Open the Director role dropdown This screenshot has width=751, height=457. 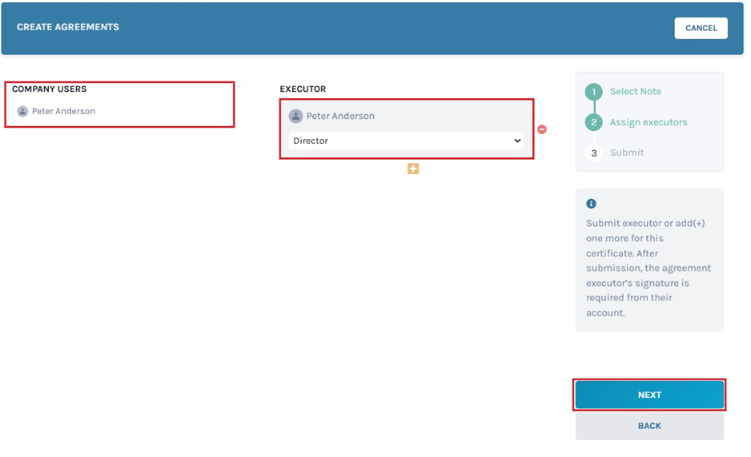coord(406,141)
